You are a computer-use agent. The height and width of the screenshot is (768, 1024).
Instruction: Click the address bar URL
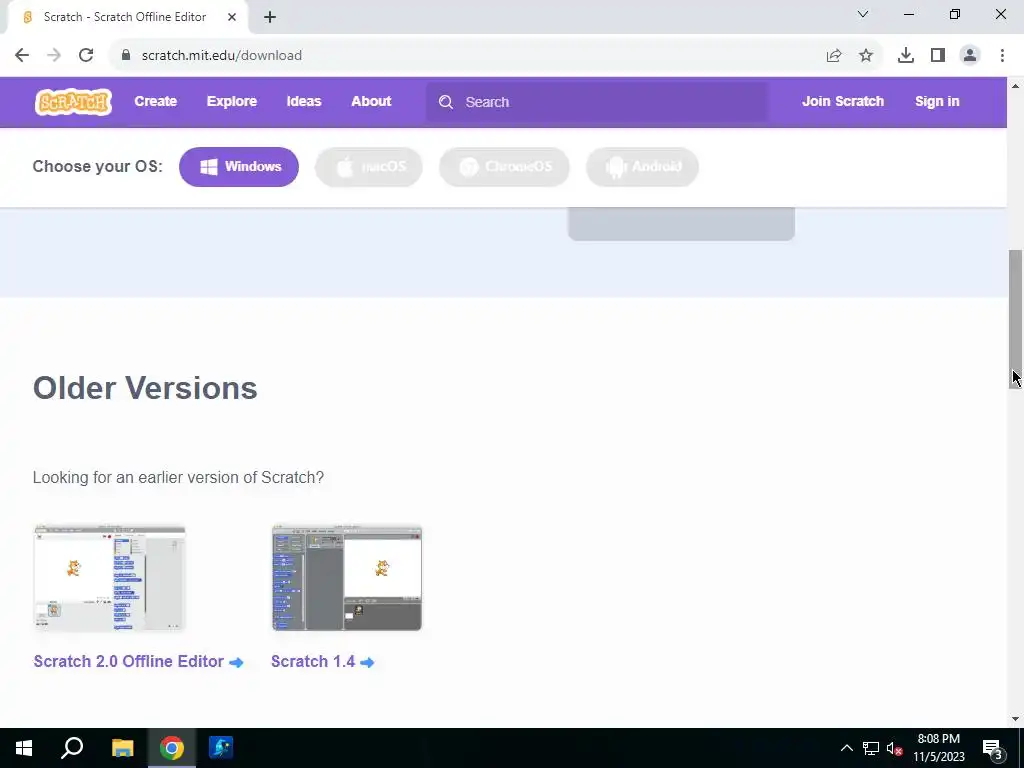221,56
